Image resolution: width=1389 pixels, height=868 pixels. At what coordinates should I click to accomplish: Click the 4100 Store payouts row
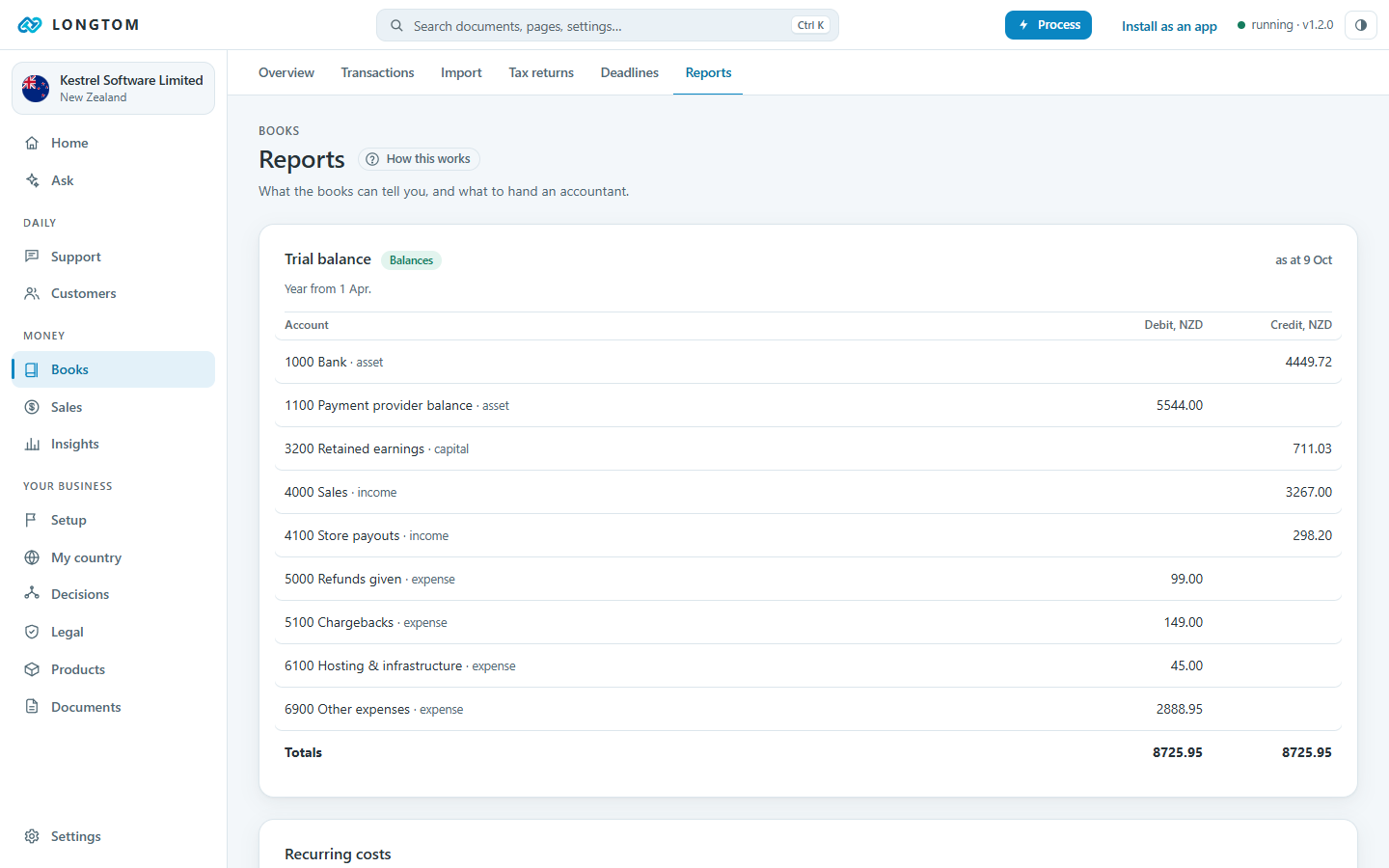click(808, 535)
